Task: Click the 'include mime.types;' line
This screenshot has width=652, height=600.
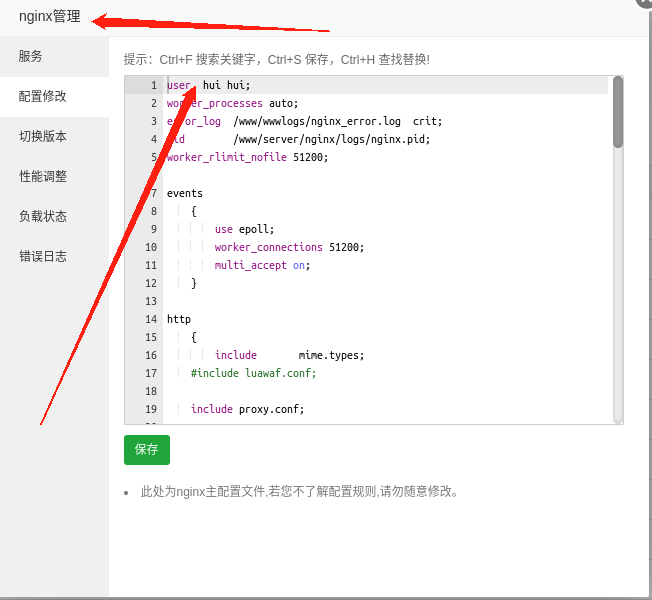Action: 289,355
